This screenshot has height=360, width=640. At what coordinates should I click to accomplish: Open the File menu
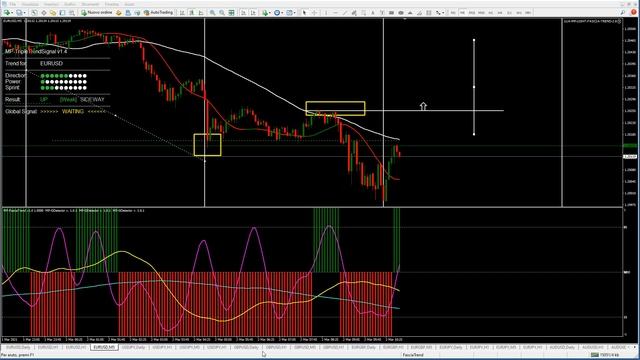coord(13,4)
